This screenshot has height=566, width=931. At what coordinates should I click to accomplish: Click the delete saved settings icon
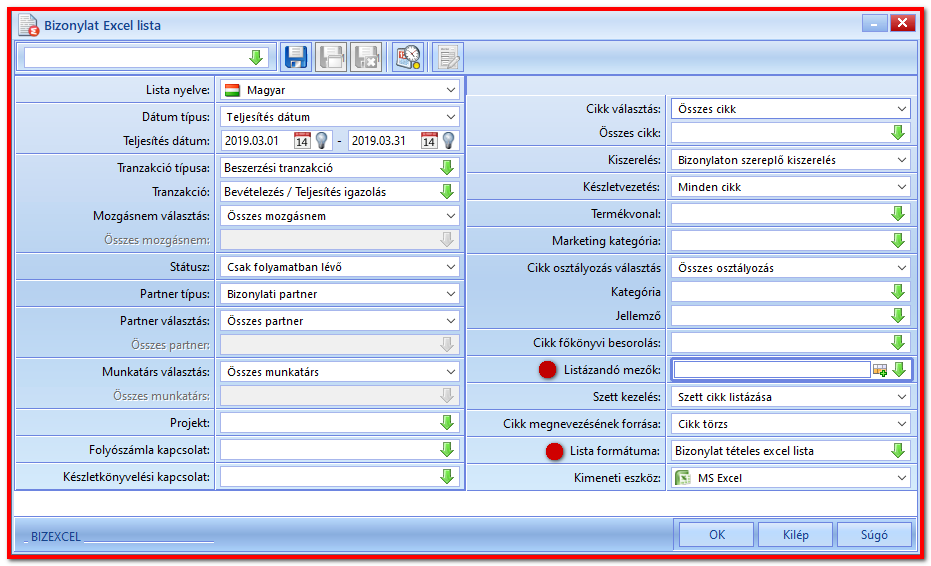point(366,57)
